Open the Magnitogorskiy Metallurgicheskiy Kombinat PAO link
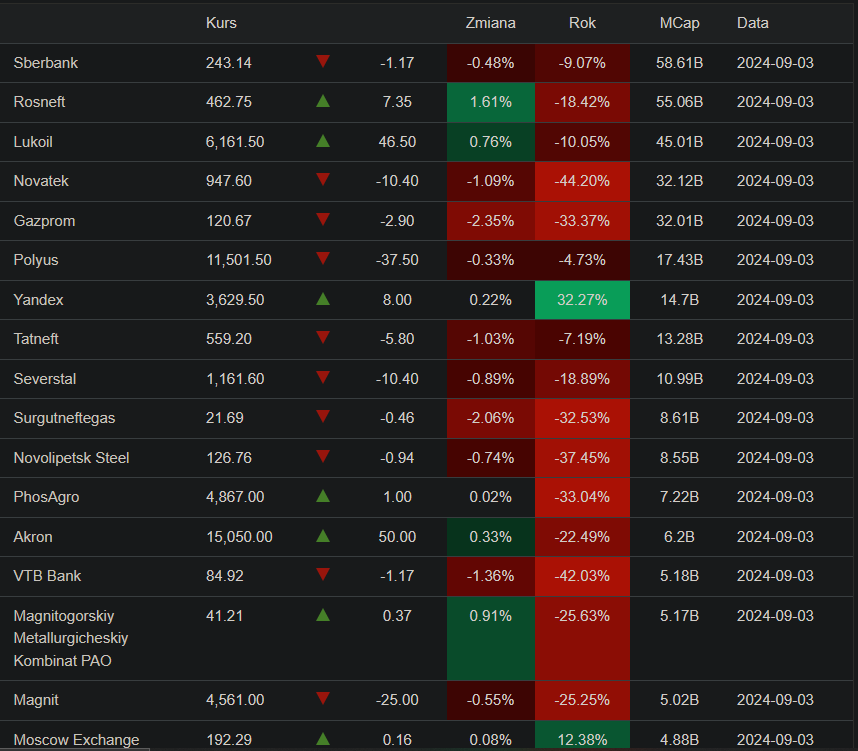This screenshot has width=858, height=751. tap(71, 638)
